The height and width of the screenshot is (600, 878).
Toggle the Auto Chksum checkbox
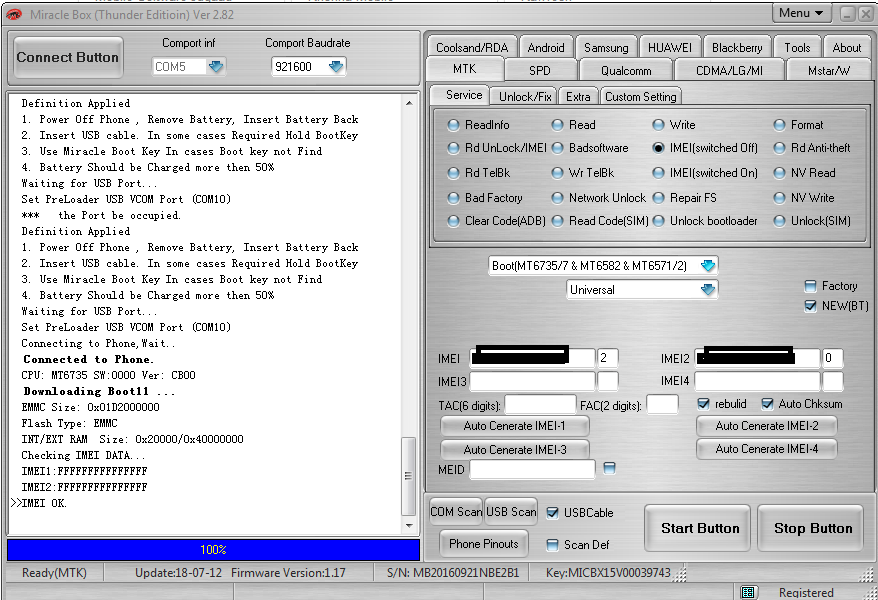767,404
